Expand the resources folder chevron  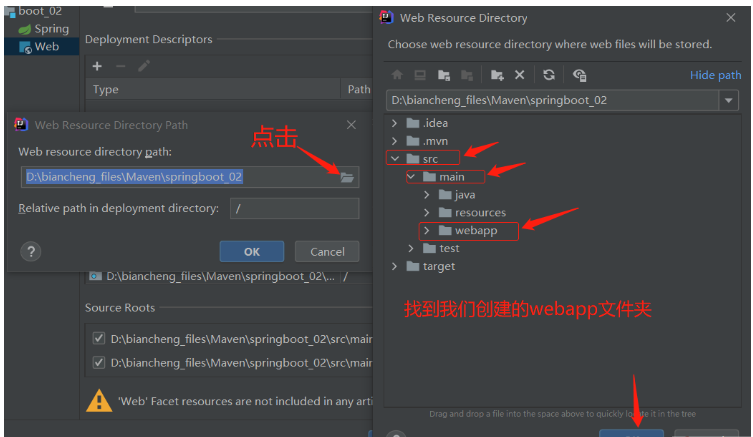427,212
